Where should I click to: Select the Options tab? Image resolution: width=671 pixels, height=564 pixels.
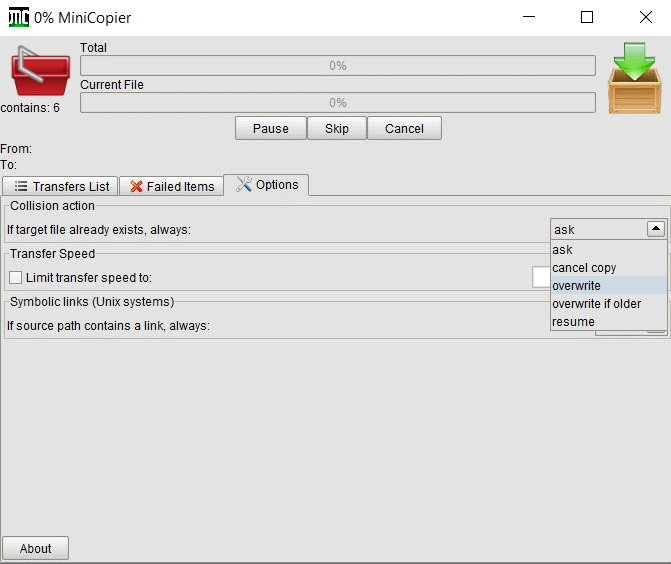pyautogui.click(x=266, y=185)
